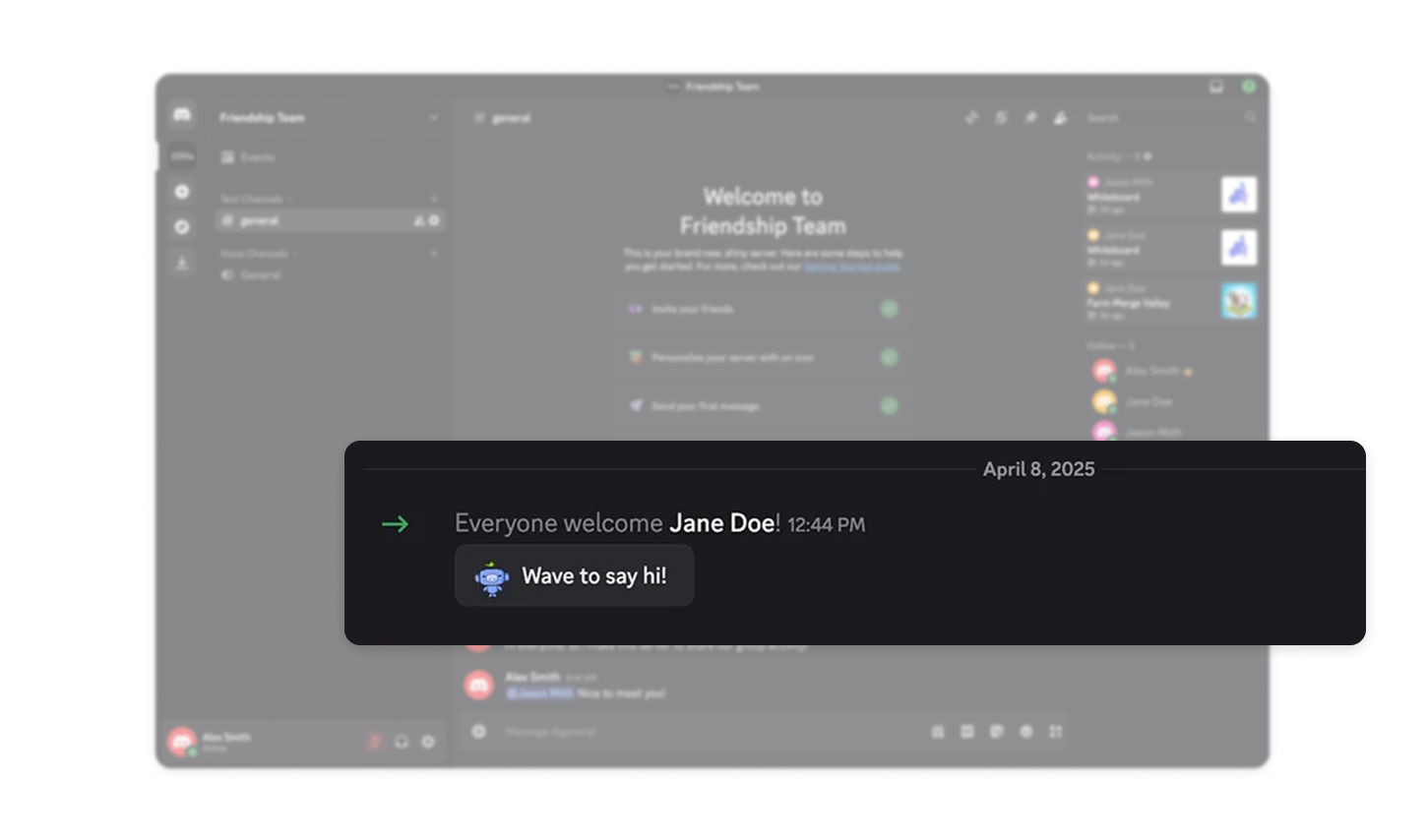Open Direct Messages via the Discord logo
Viewport: 1427px width, 840px height.
click(x=182, y=115)
